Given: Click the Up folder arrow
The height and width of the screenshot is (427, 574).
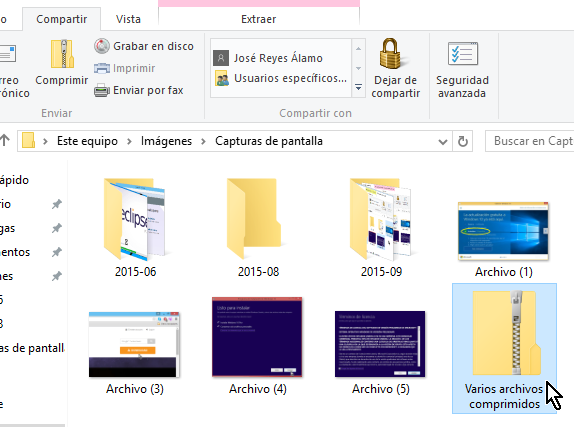Looking at the screenshot, I should (x=4, y=140).
